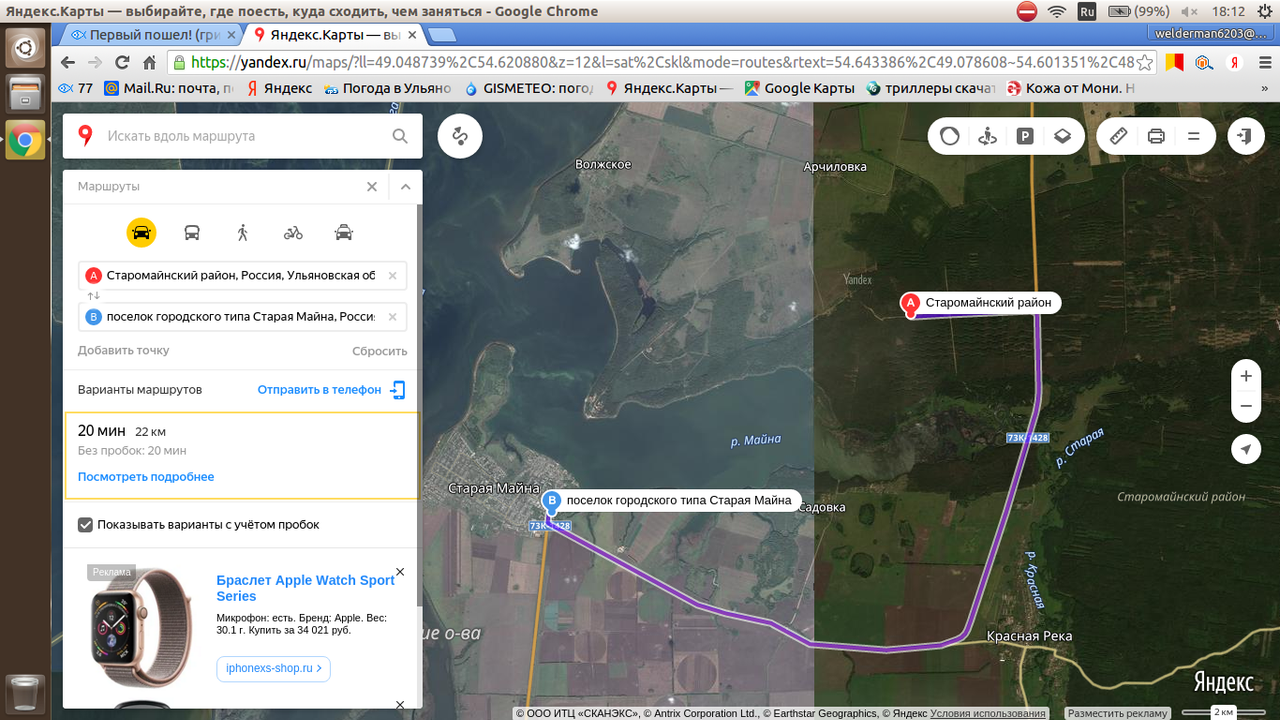The height and width of the screenshot is (720, 1280).
Task: Close the Маршруты panel
Action: pyautogui.click(x=372, y=187)
